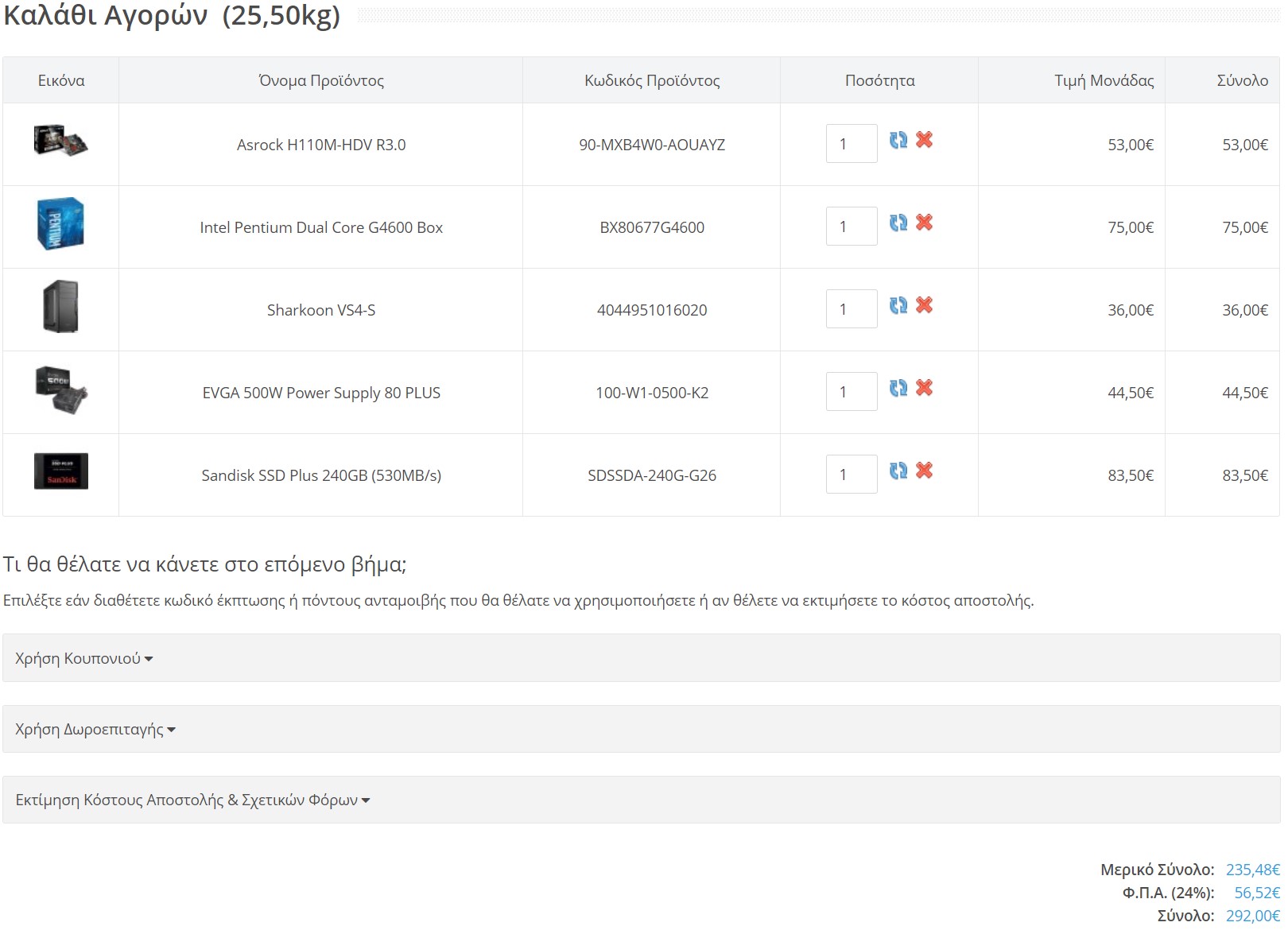Select product code 100-W1-0500-K2
Viewport: 1288px width, 930px height.
click(x=652, y=393)
